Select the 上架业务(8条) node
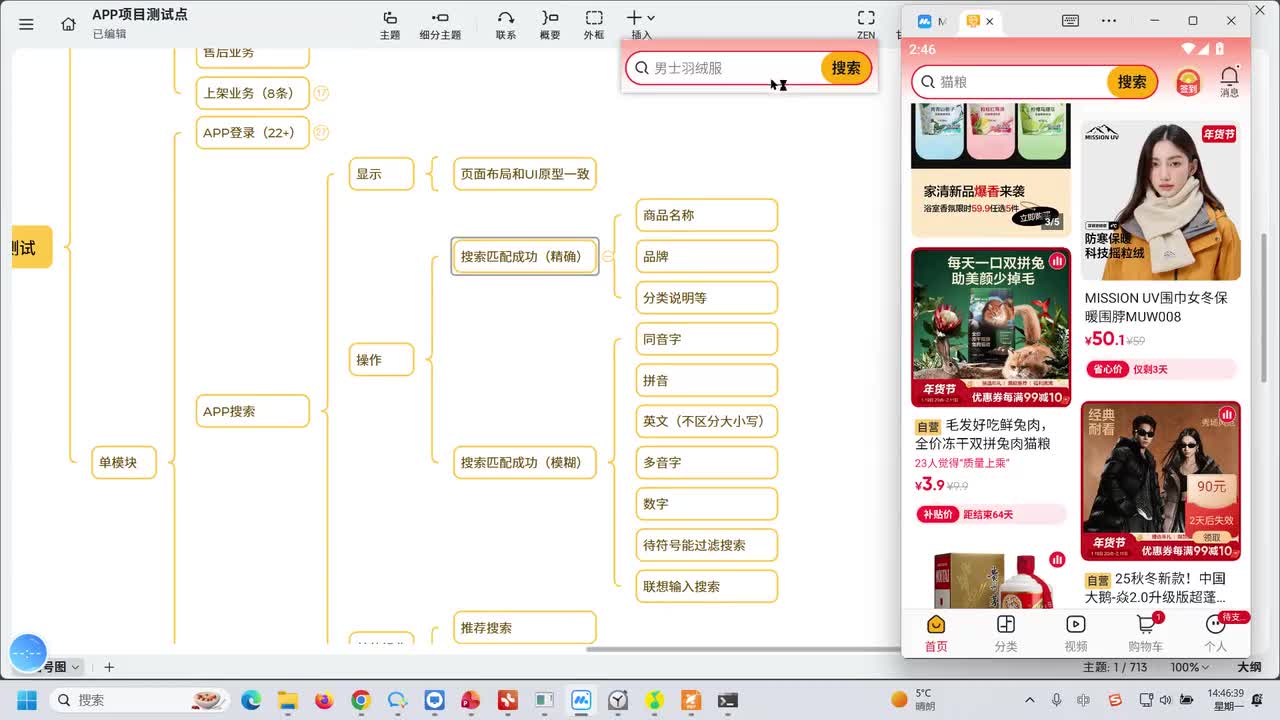 click(x=253, y=93)
